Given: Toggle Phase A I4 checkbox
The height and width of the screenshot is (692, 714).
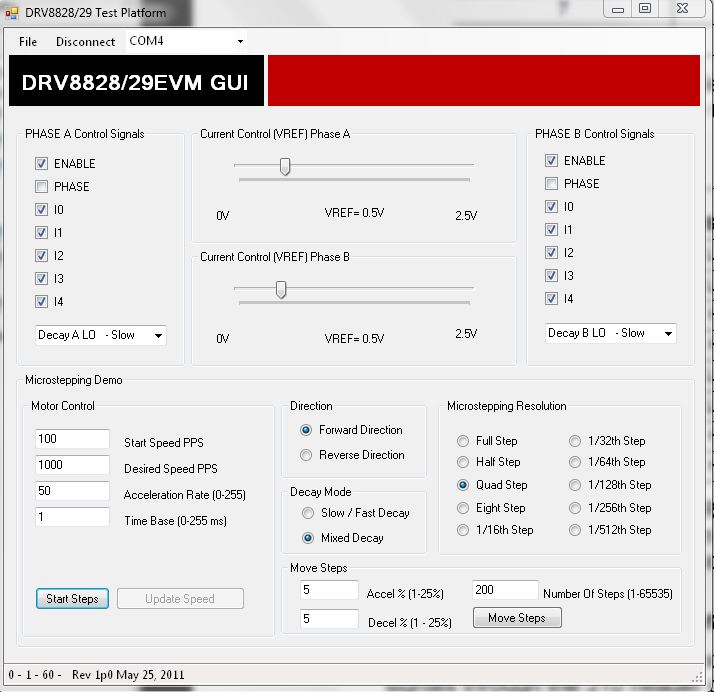Looking at the screenshot, I should coord(41,301).
